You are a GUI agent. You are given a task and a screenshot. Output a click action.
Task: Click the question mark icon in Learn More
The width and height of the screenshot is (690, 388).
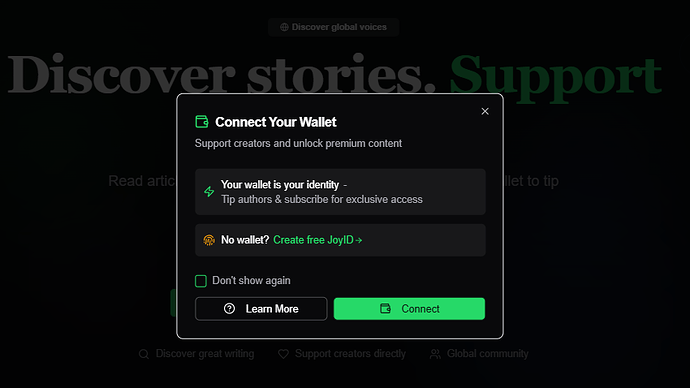pos(229,308)
